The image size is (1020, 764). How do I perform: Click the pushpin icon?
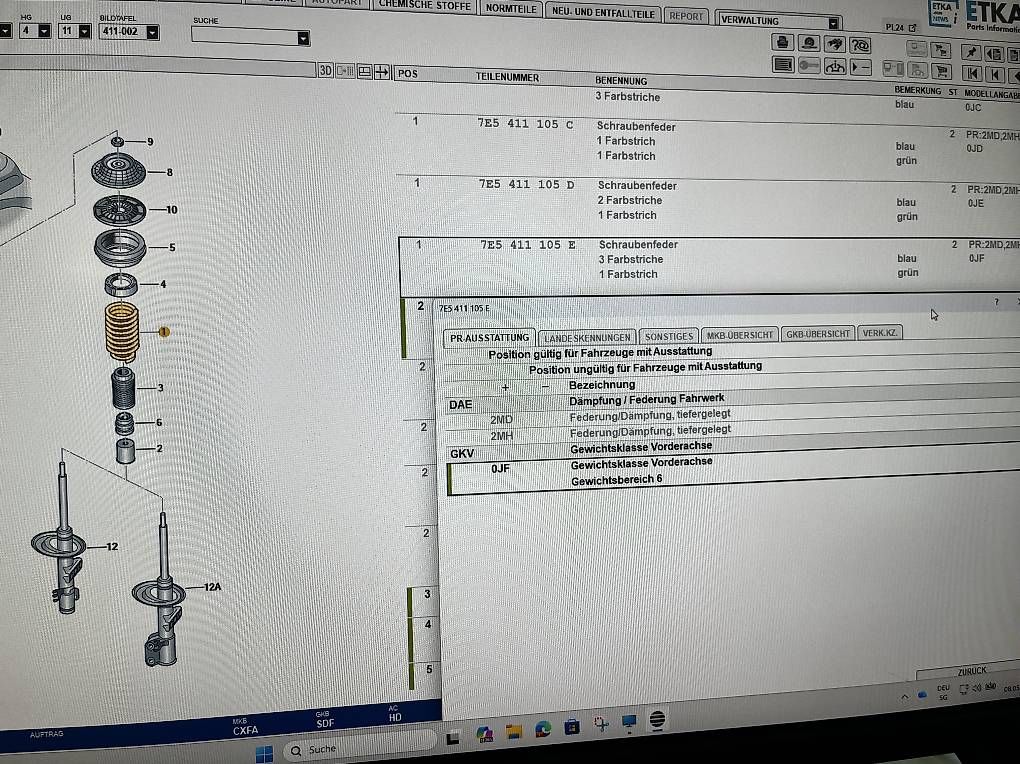(971, 52)
